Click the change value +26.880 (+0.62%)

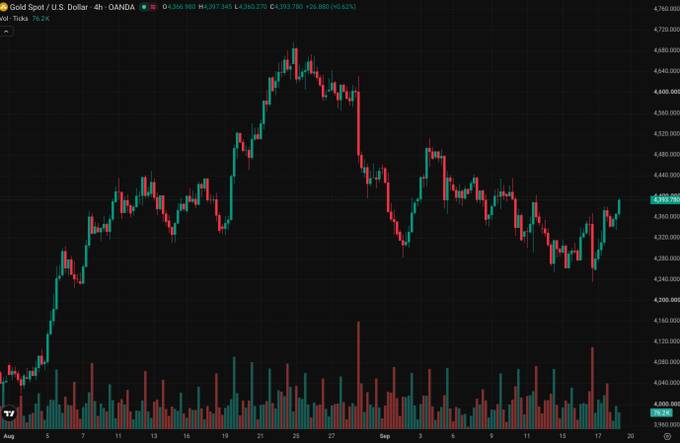[x=330, y=7]
